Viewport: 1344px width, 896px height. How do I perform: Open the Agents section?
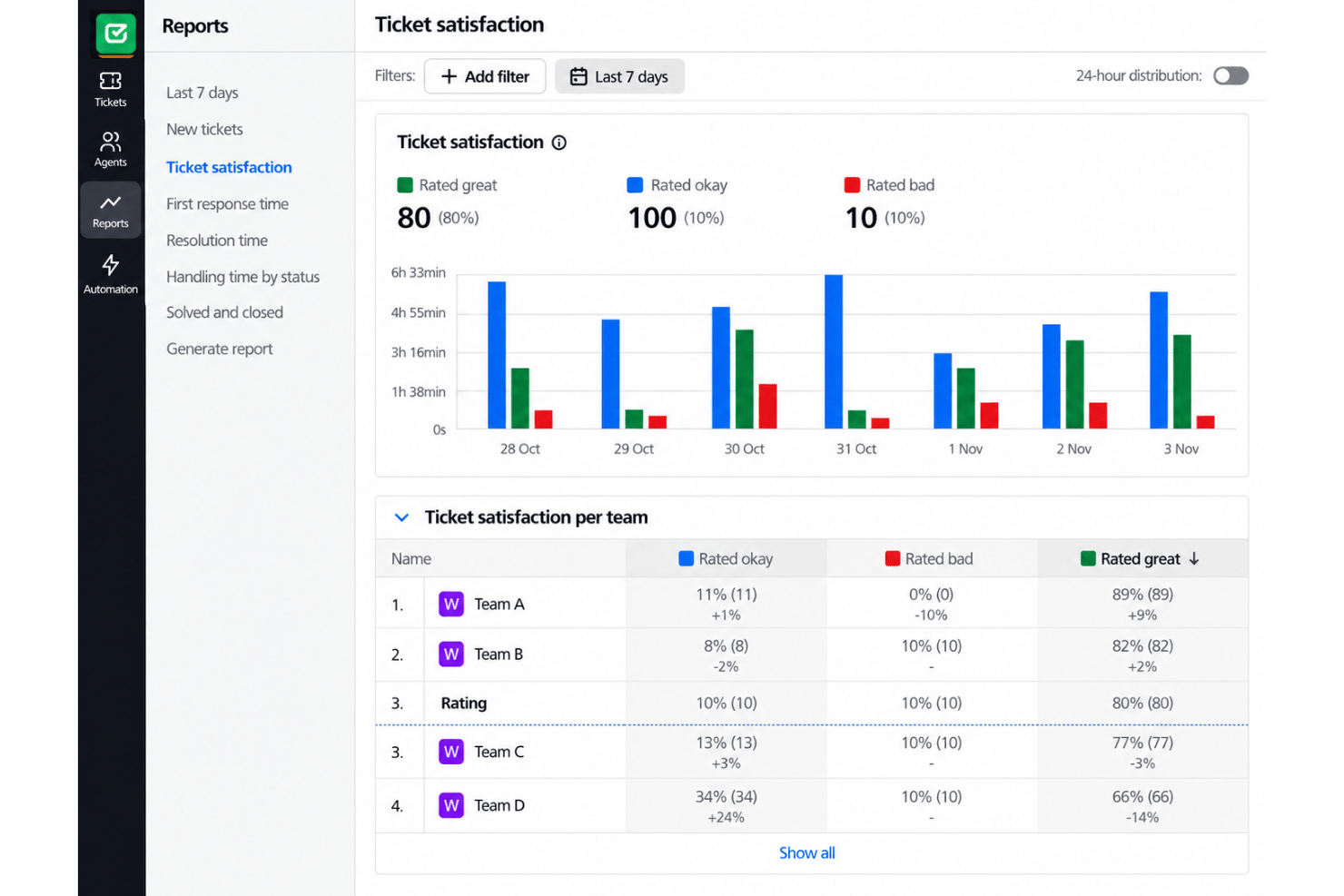[x=111, y=150]
